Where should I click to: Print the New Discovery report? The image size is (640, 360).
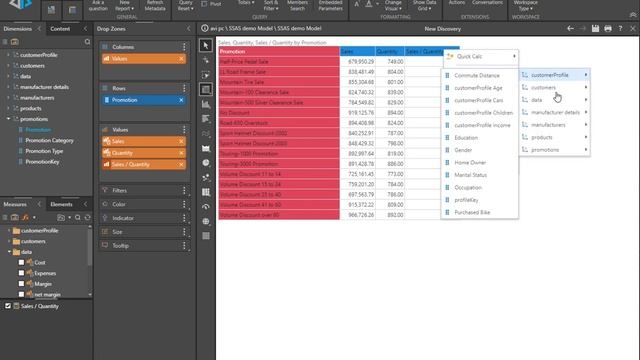point(608,29)
